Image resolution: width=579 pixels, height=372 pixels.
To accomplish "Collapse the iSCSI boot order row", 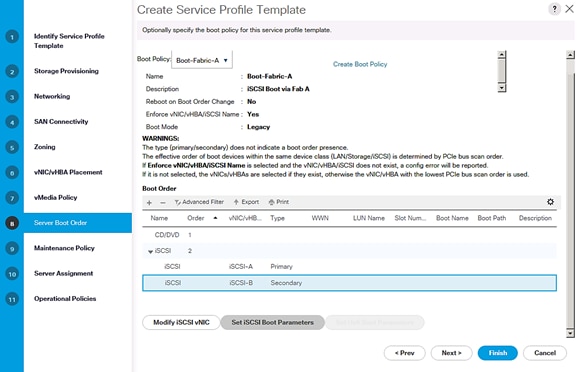I will click(x=150, y=251).
